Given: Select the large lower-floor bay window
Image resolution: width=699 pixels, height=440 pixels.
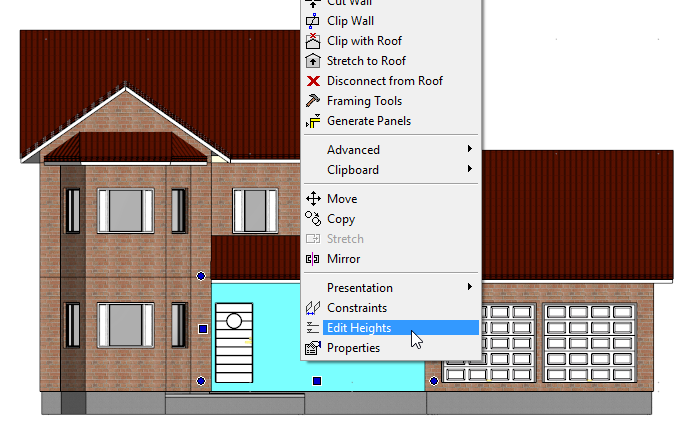Looking at the screenshot, I should [126, 325].
